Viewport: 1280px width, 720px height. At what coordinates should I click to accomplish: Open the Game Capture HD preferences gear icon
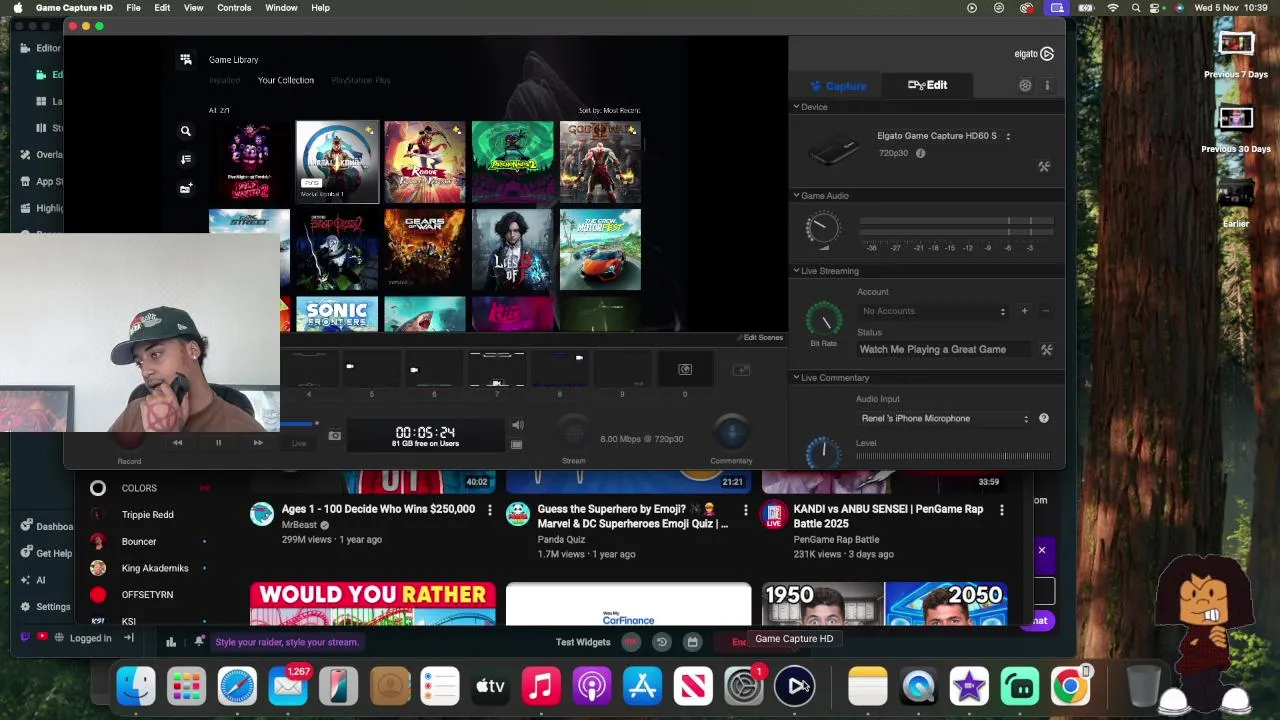pos(1025,86)
